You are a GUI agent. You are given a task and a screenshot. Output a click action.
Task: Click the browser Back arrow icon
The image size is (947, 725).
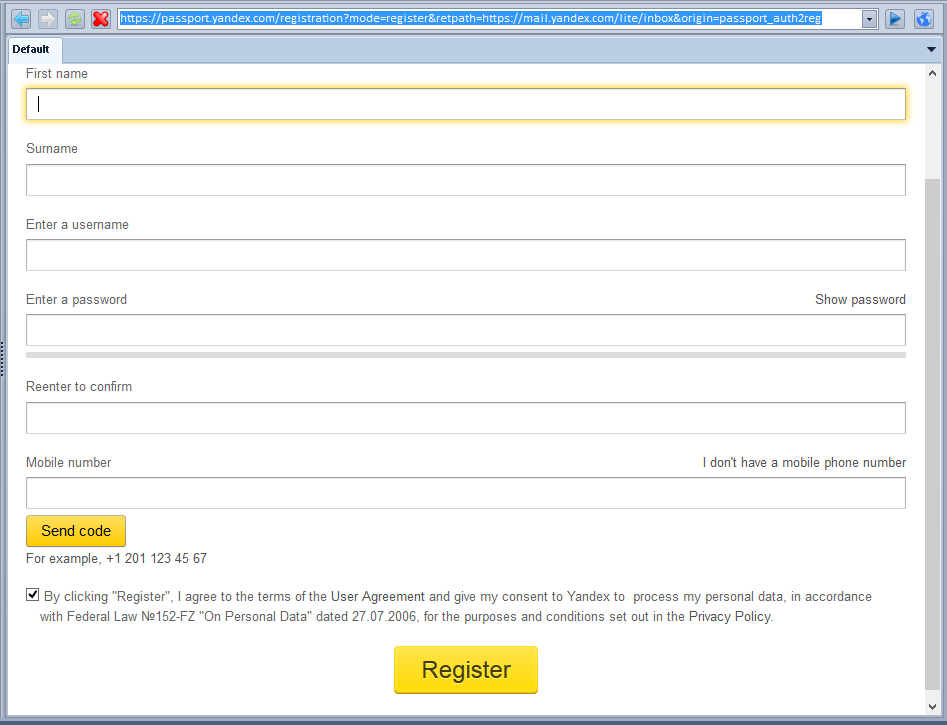(21, 19)
